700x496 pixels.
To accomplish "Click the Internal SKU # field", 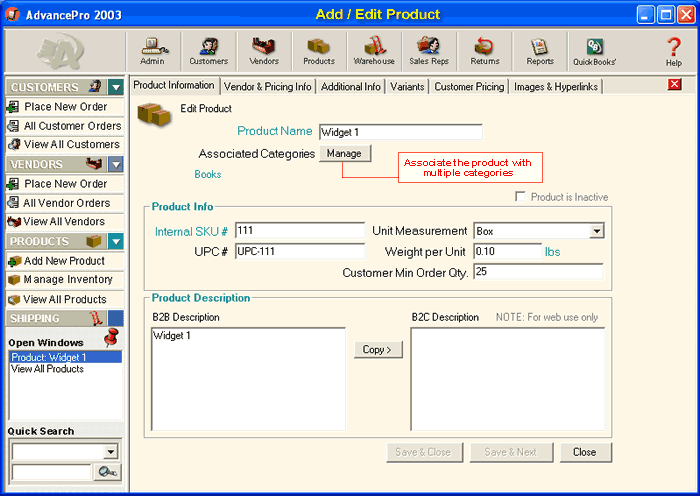I will tap(300, 231).
